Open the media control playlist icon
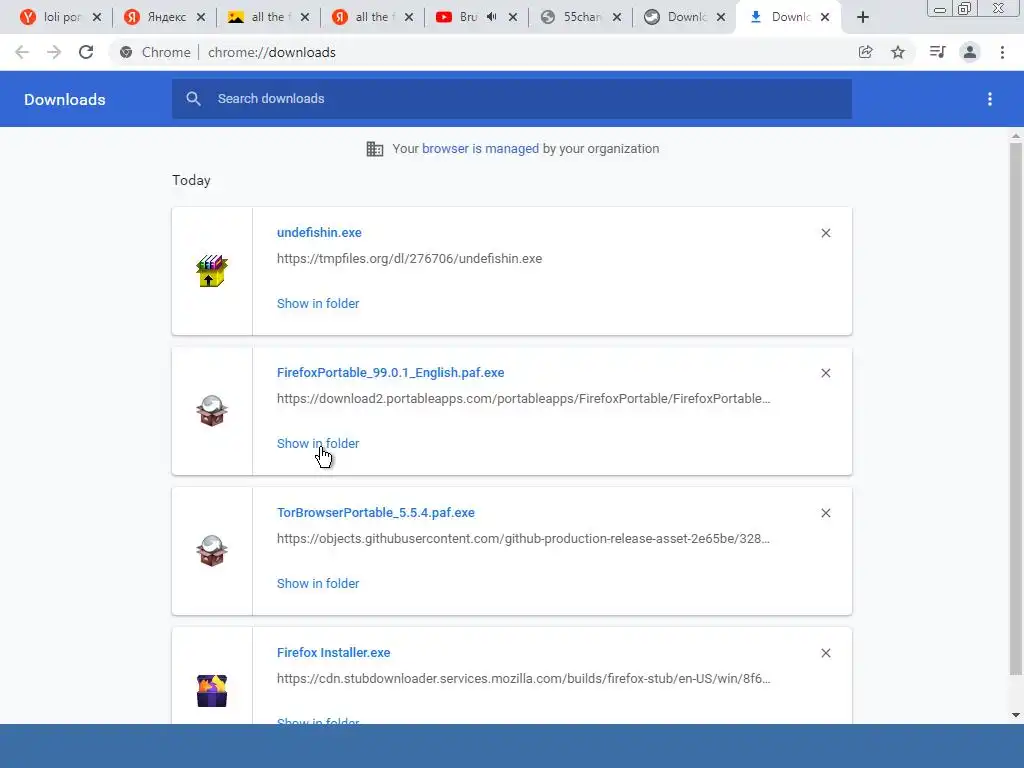The image size is (1024, 768). coord(937,52)
